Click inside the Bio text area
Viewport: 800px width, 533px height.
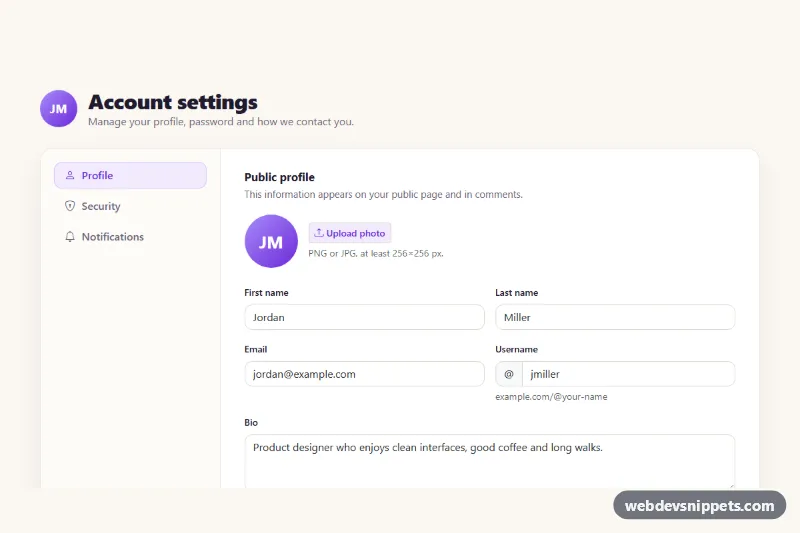pos(489,461)
